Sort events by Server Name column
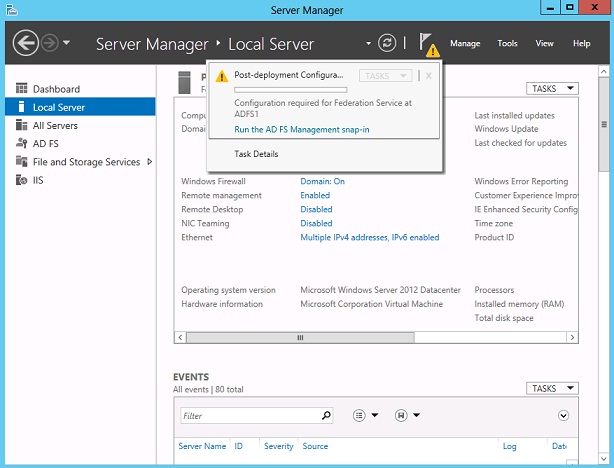This screenshot has height=468, width=614. tap(202, 446)
